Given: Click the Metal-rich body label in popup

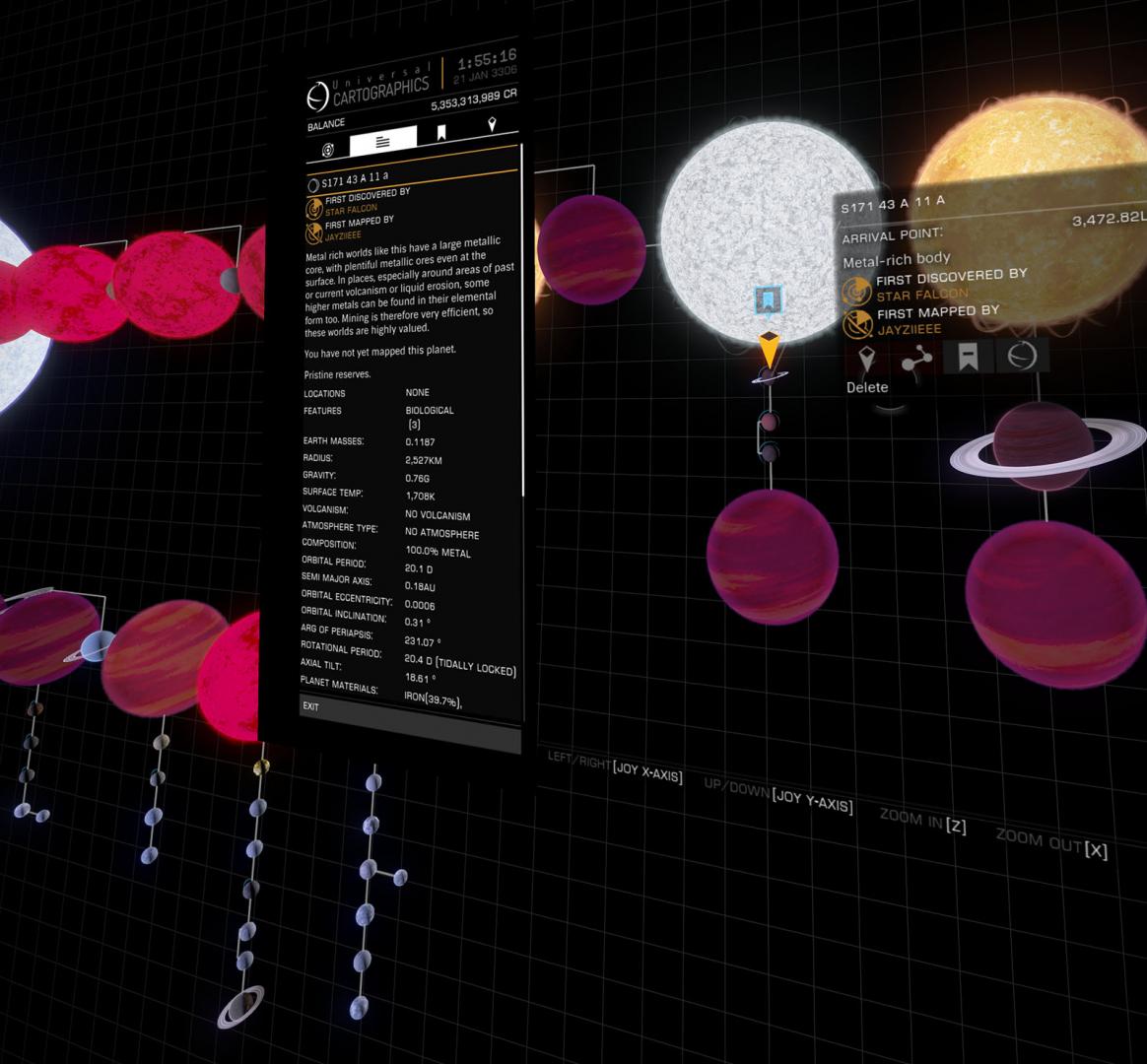Looking at the screenshot, I should [x=896, y=260].
